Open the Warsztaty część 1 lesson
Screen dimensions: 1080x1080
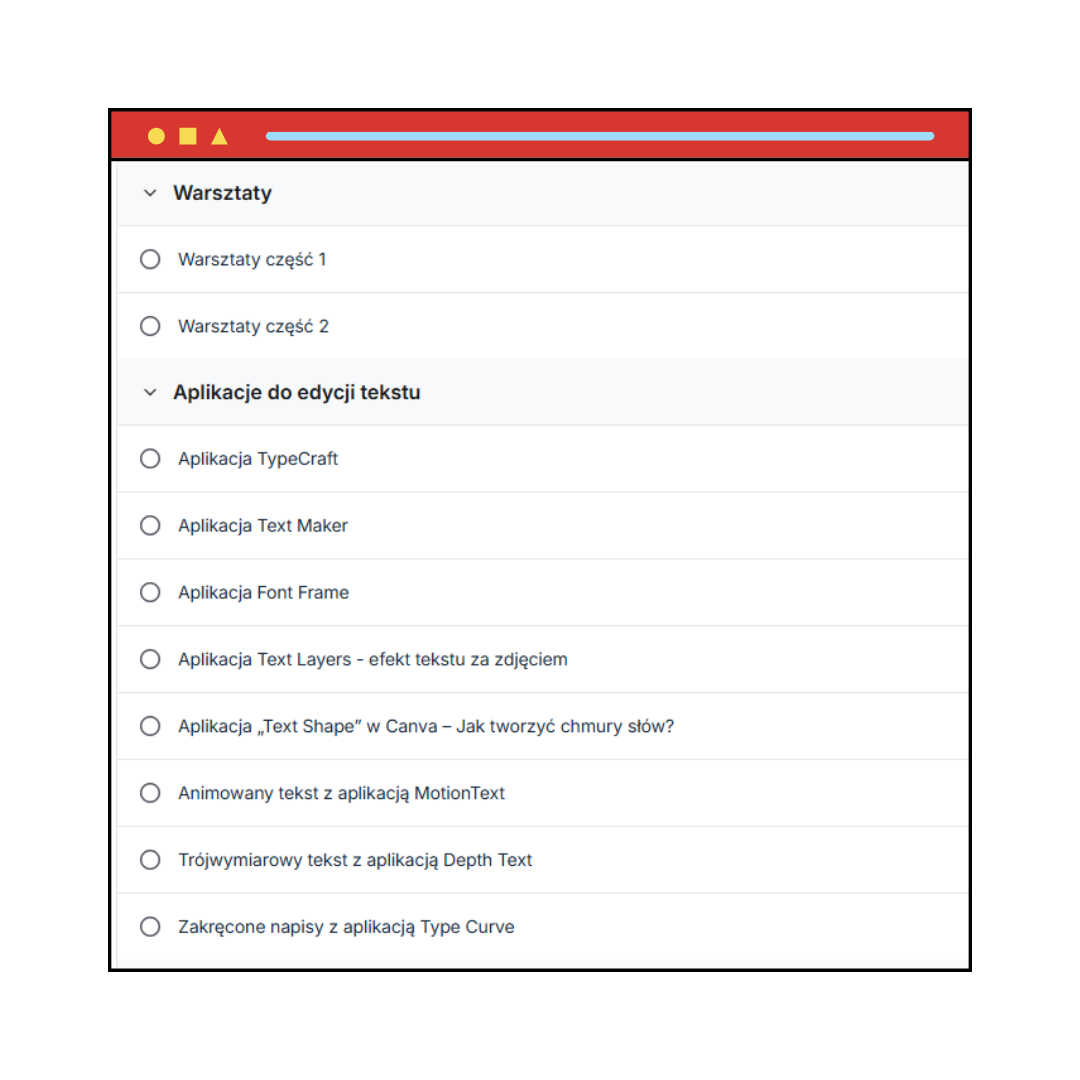(x=252, y=260)
